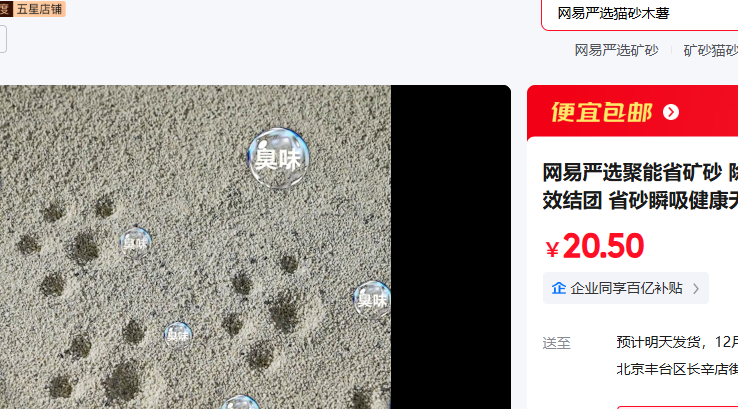Screen dimensions: 738x409
Task: Click the blue 企 enterprise icon
Action: pyautogui.click(x=559, y=288)
